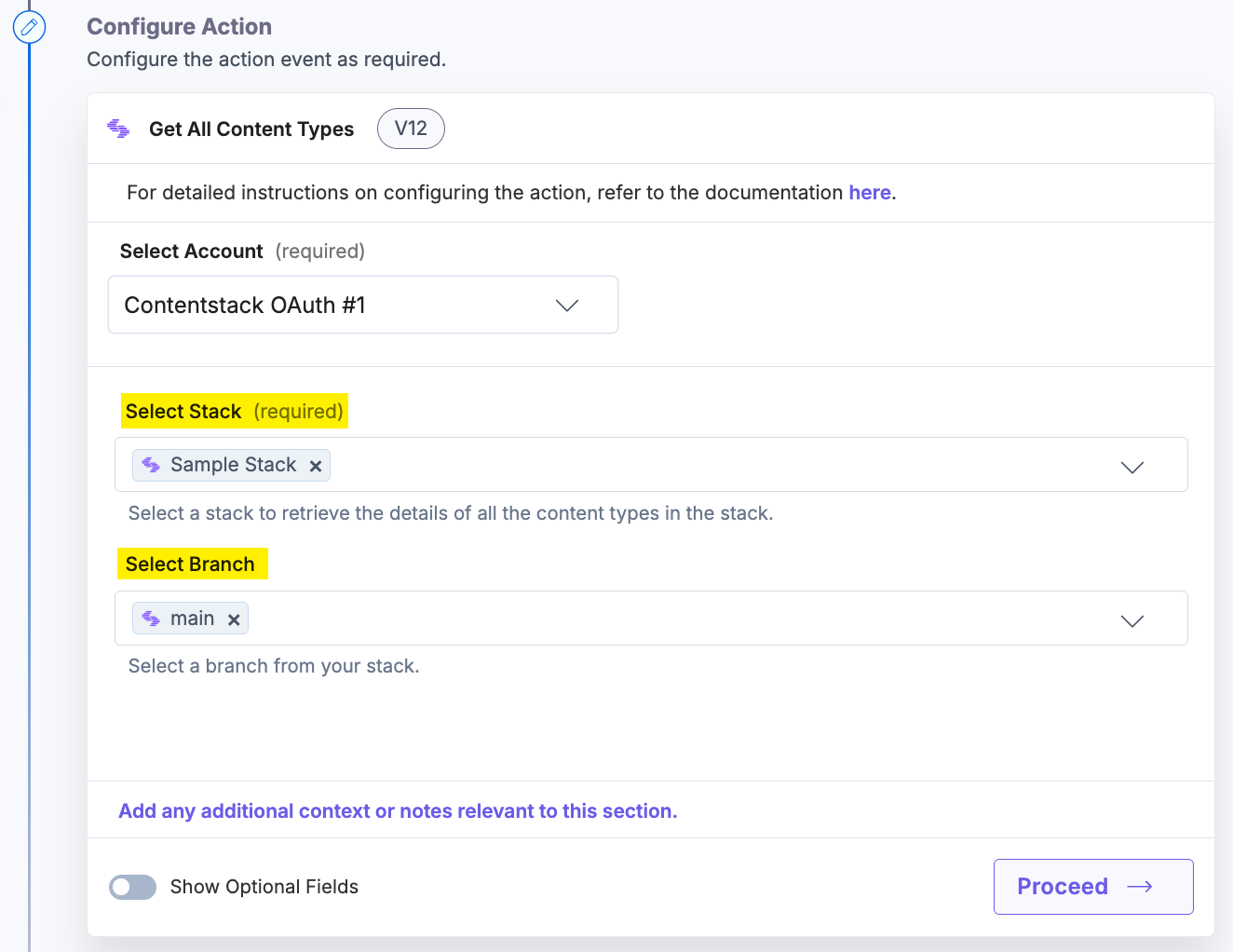This screenshot has height=952, width=1233.
Task: Remove the main branch tag
Action: (234, 619)
